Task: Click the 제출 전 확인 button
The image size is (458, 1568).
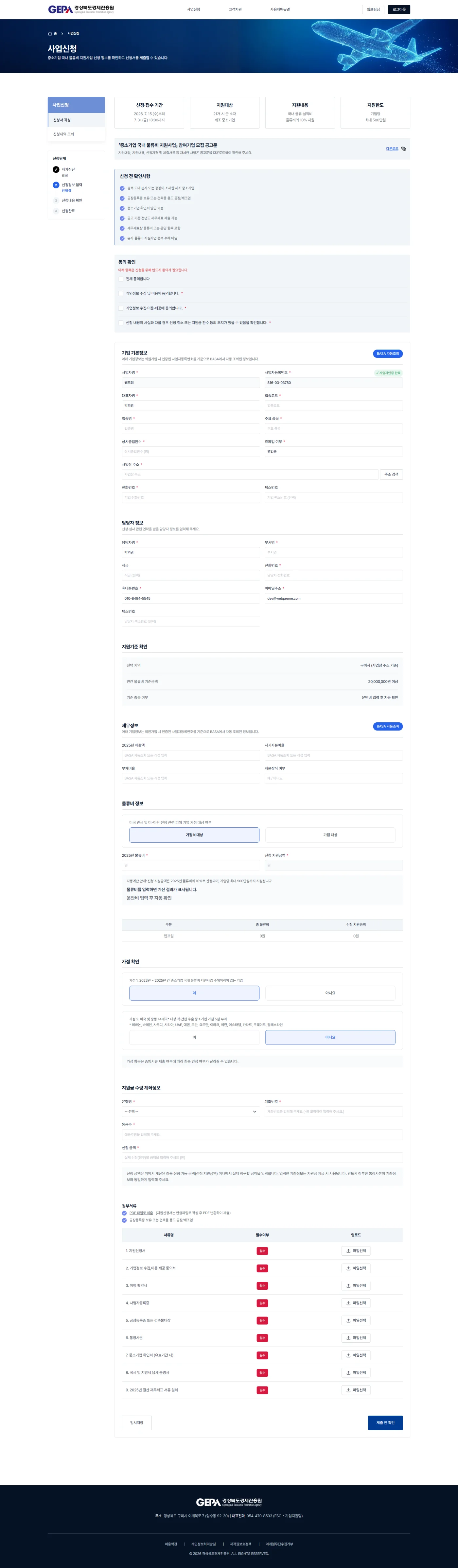Action: pos(385,1422)
